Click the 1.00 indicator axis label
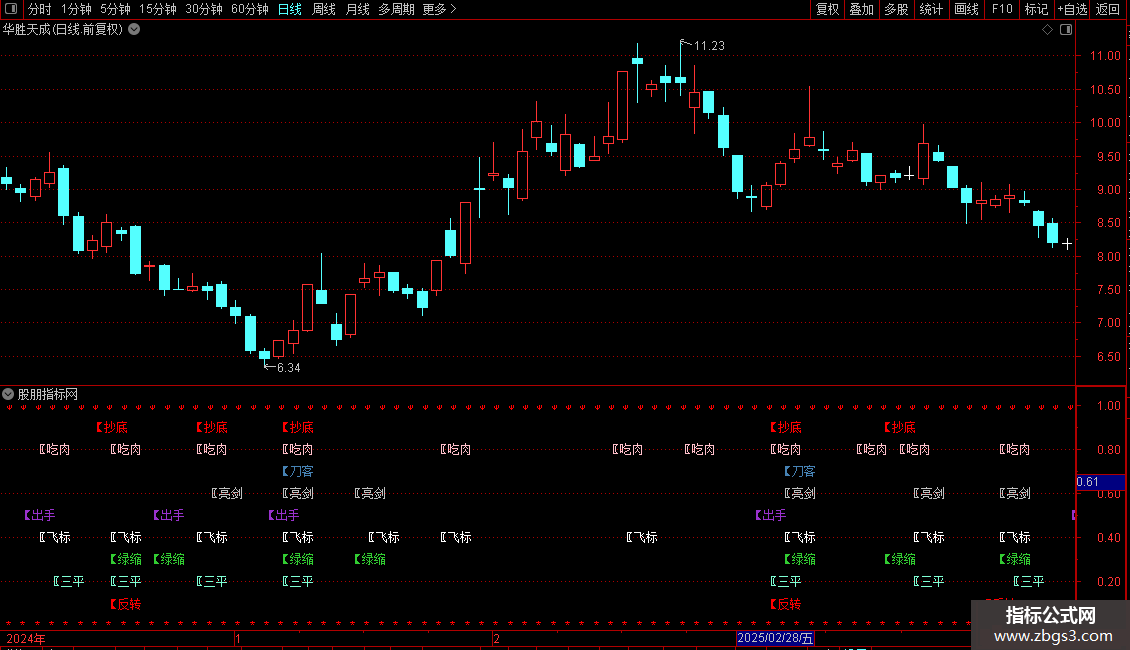1130x650 pixels. pyautogui.click(x=1108, y=406)
